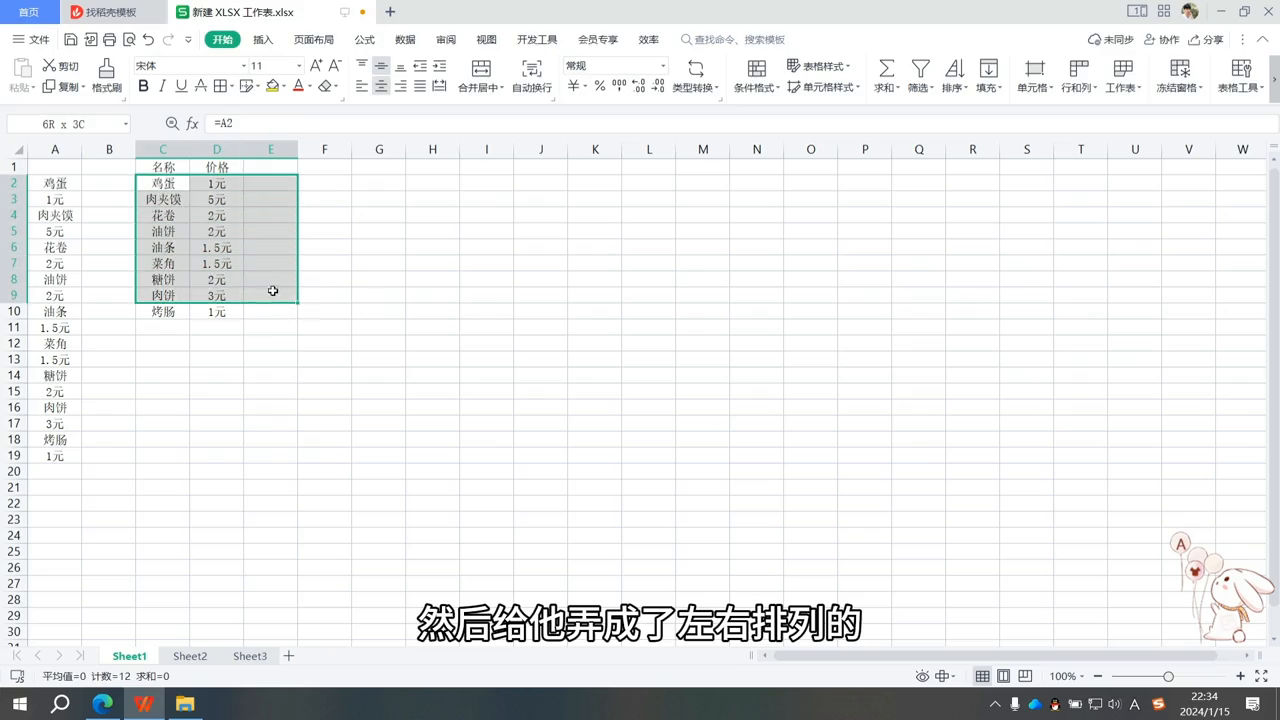Screen dimensions: 1280x720
Task: Click the zoom slider handle
Action: click(x=1168, y=677)
